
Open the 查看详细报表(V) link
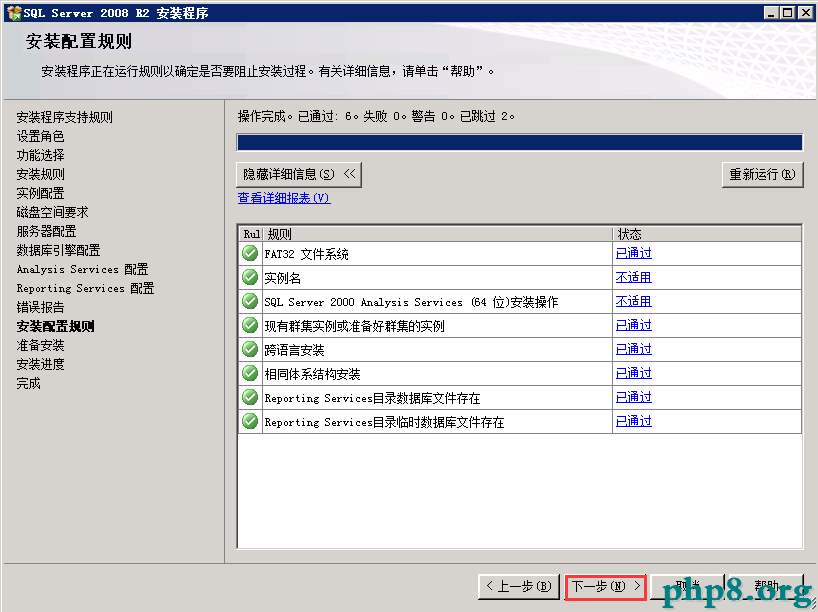click(284, 198)
